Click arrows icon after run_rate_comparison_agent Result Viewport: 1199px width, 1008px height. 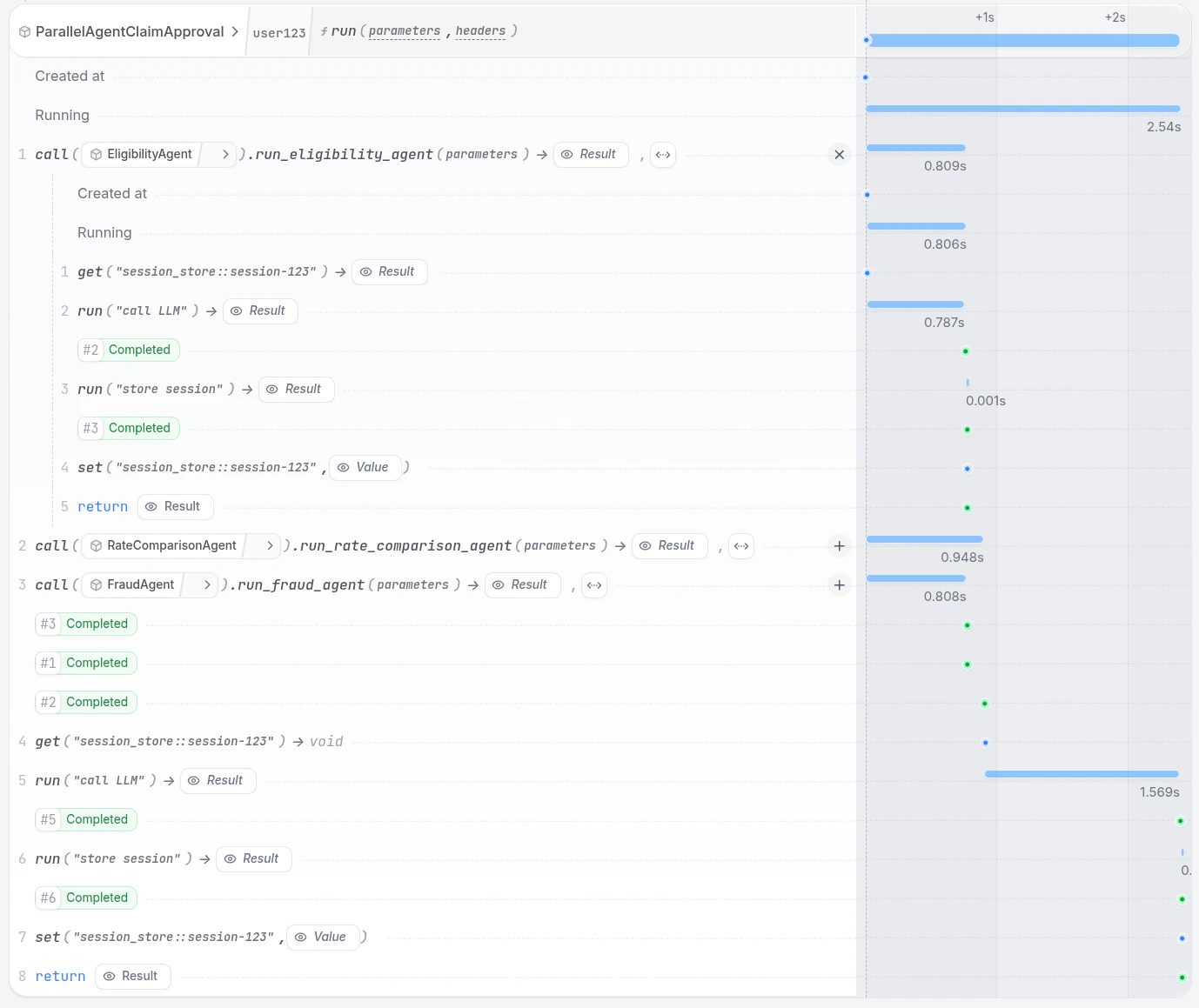tap(741, 546)
